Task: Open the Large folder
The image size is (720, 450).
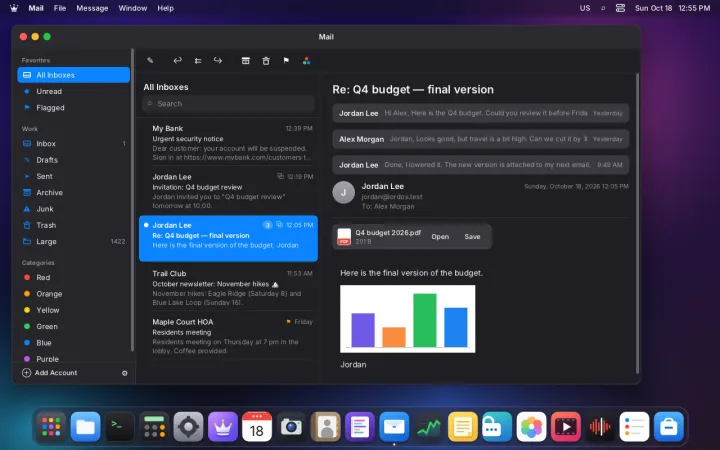Action: coord(73,242)
